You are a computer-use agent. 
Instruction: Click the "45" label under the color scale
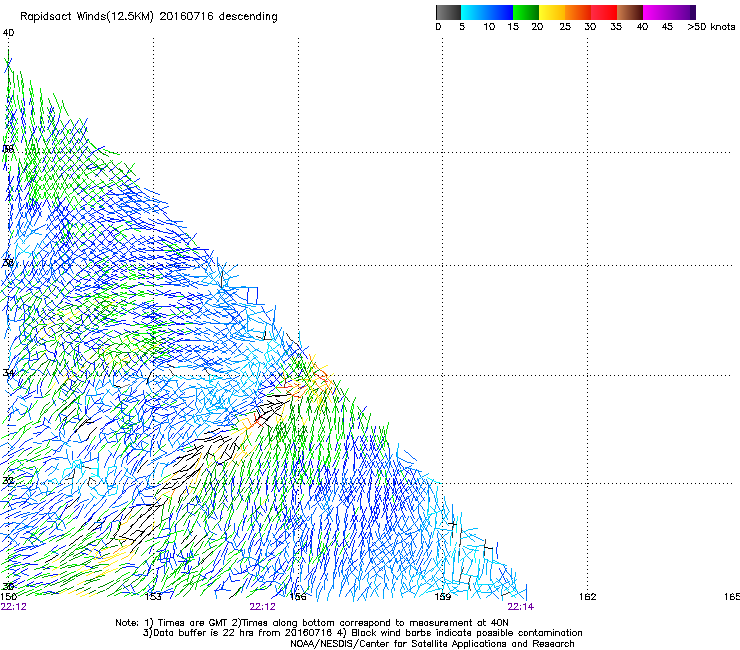click(667, 27)
